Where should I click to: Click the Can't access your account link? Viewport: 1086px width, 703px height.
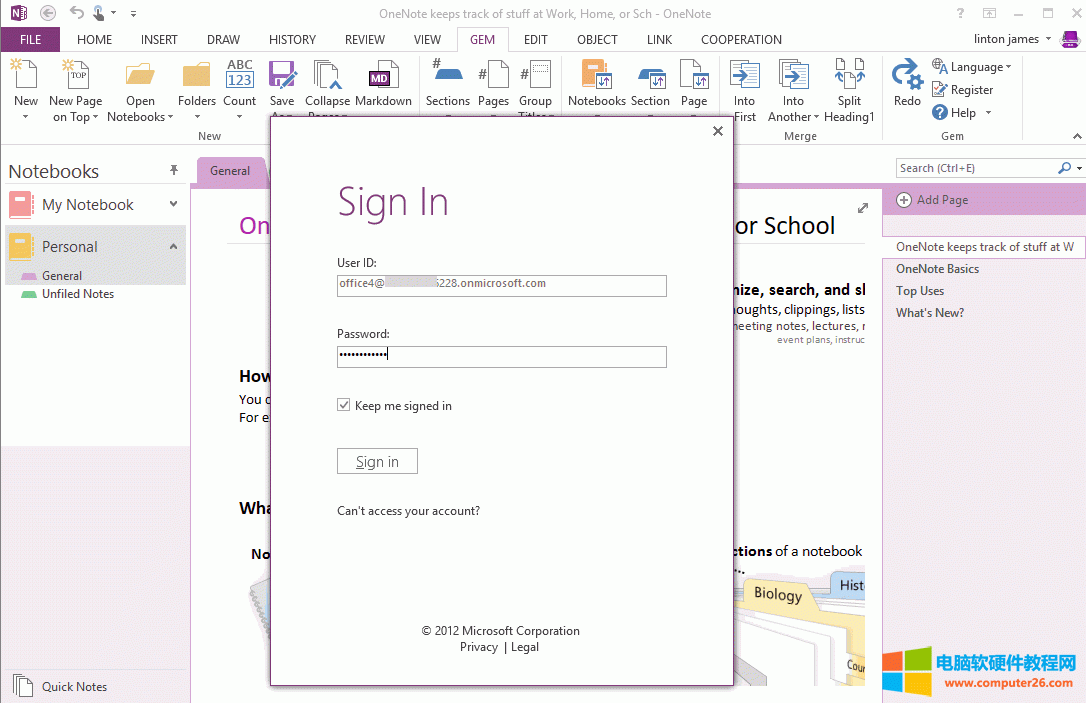tap(408, 510)
